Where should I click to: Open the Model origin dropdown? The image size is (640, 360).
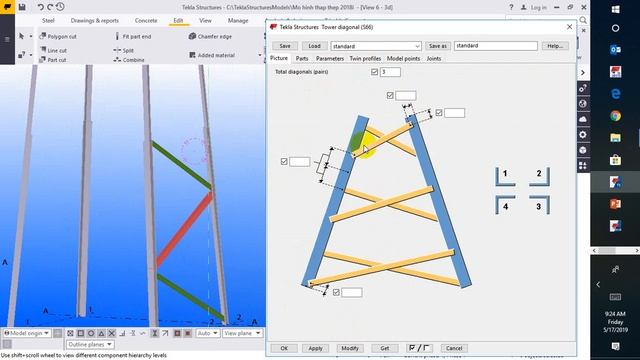(27, 333)
